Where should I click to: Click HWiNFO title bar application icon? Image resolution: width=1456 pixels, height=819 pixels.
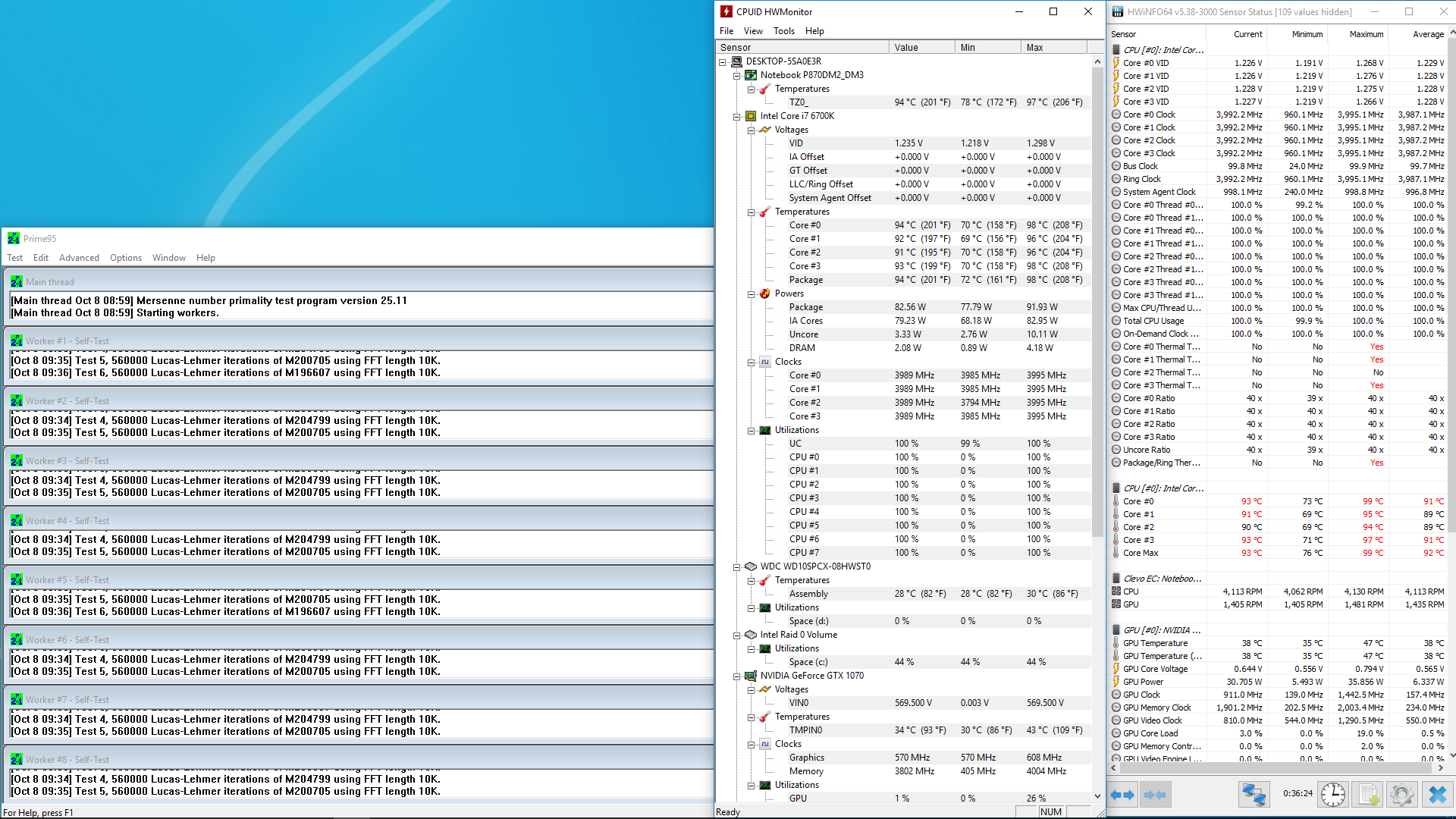point(1118,11)
